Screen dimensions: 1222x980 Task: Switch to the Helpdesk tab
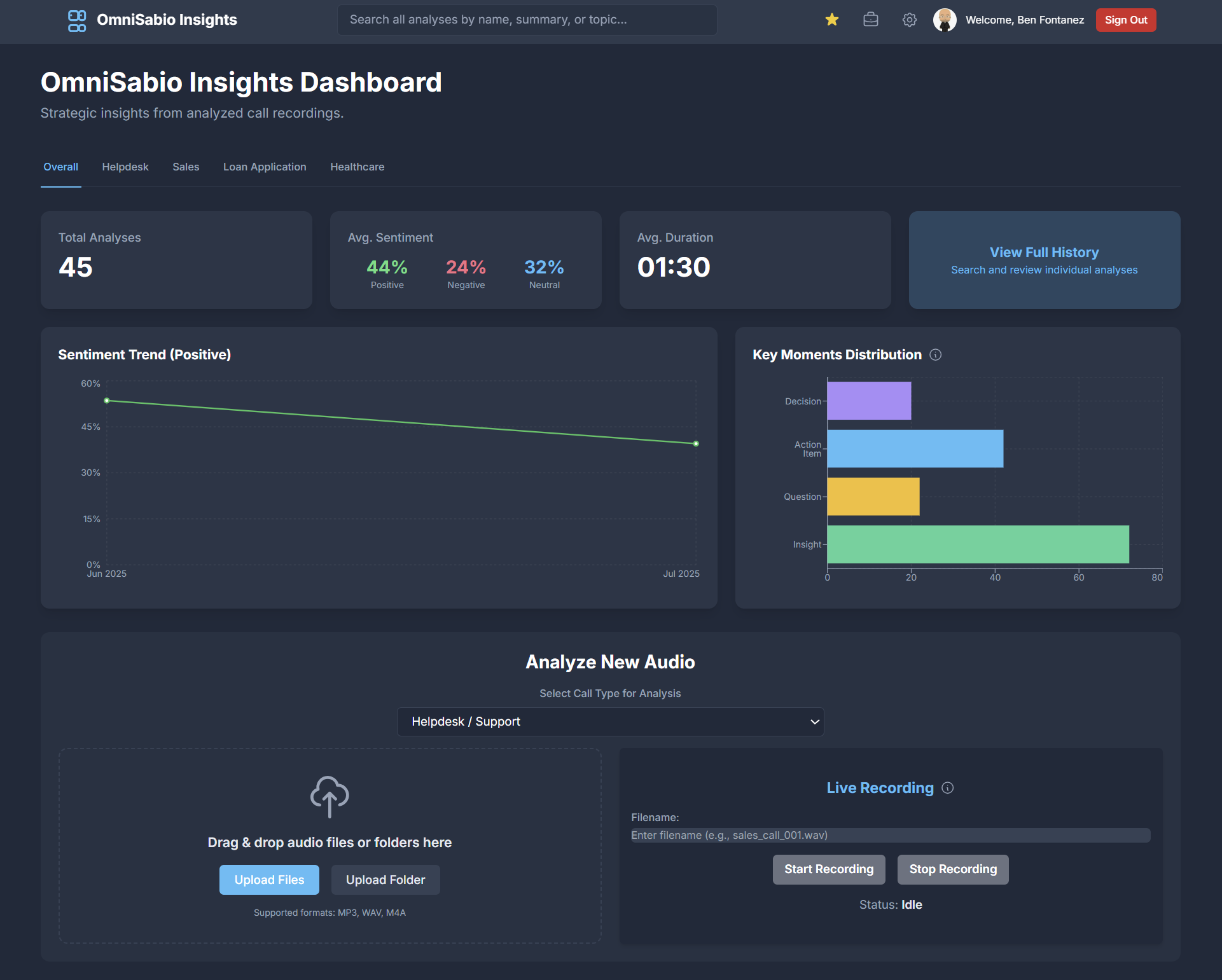tap(125, 167)
